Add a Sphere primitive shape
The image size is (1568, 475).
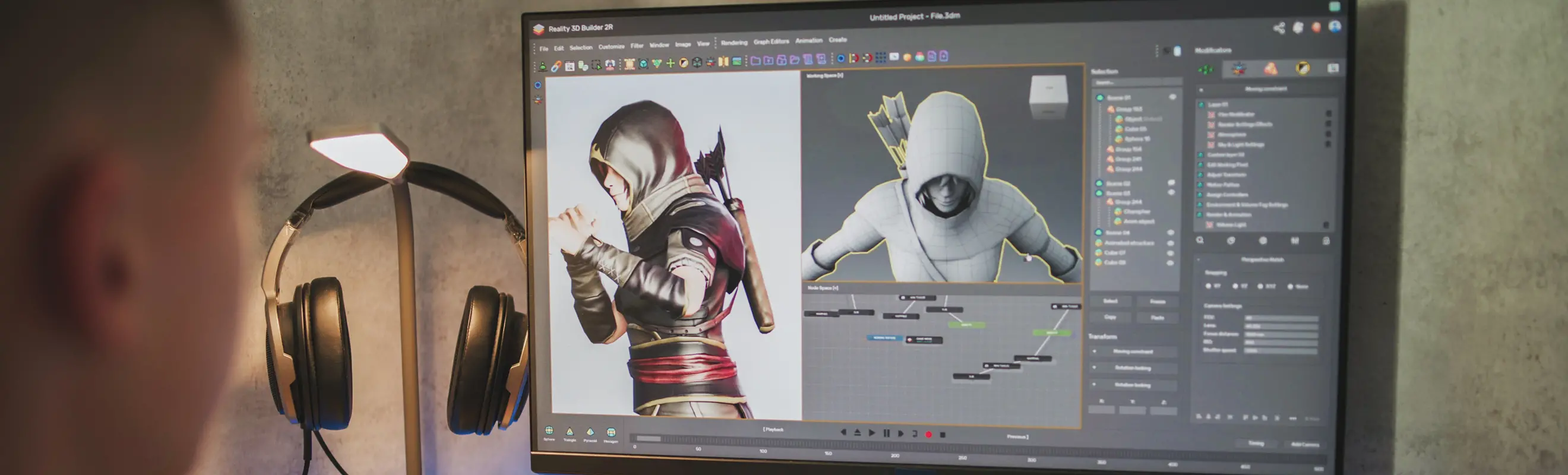tap(549, 433)
